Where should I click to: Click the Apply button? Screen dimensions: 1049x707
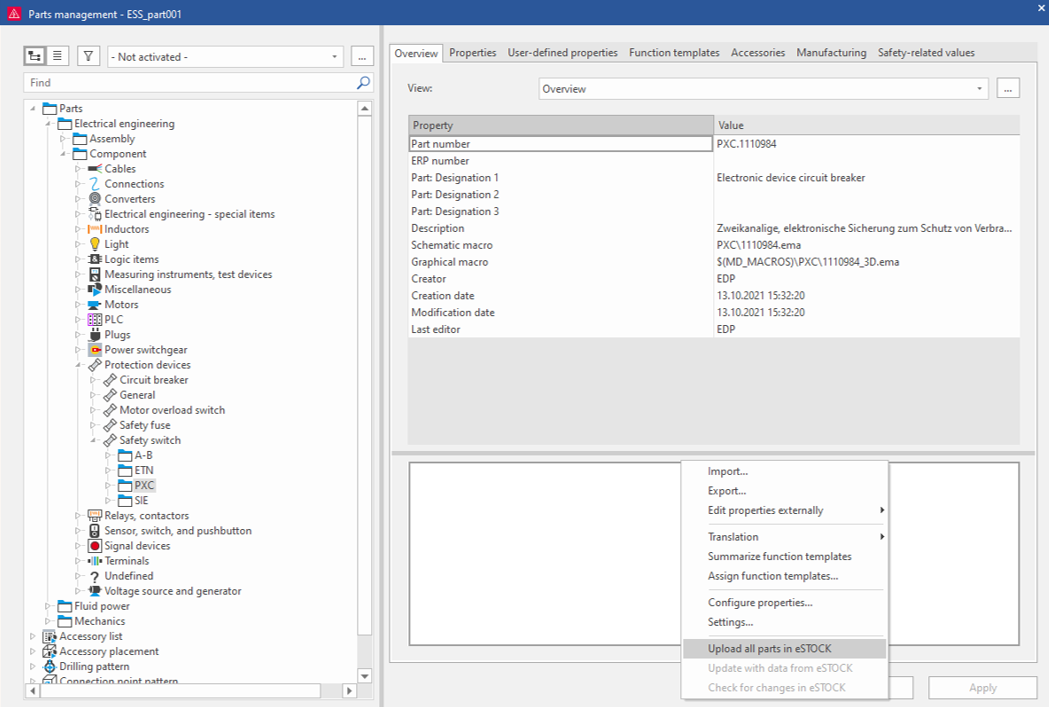(983, 687)
